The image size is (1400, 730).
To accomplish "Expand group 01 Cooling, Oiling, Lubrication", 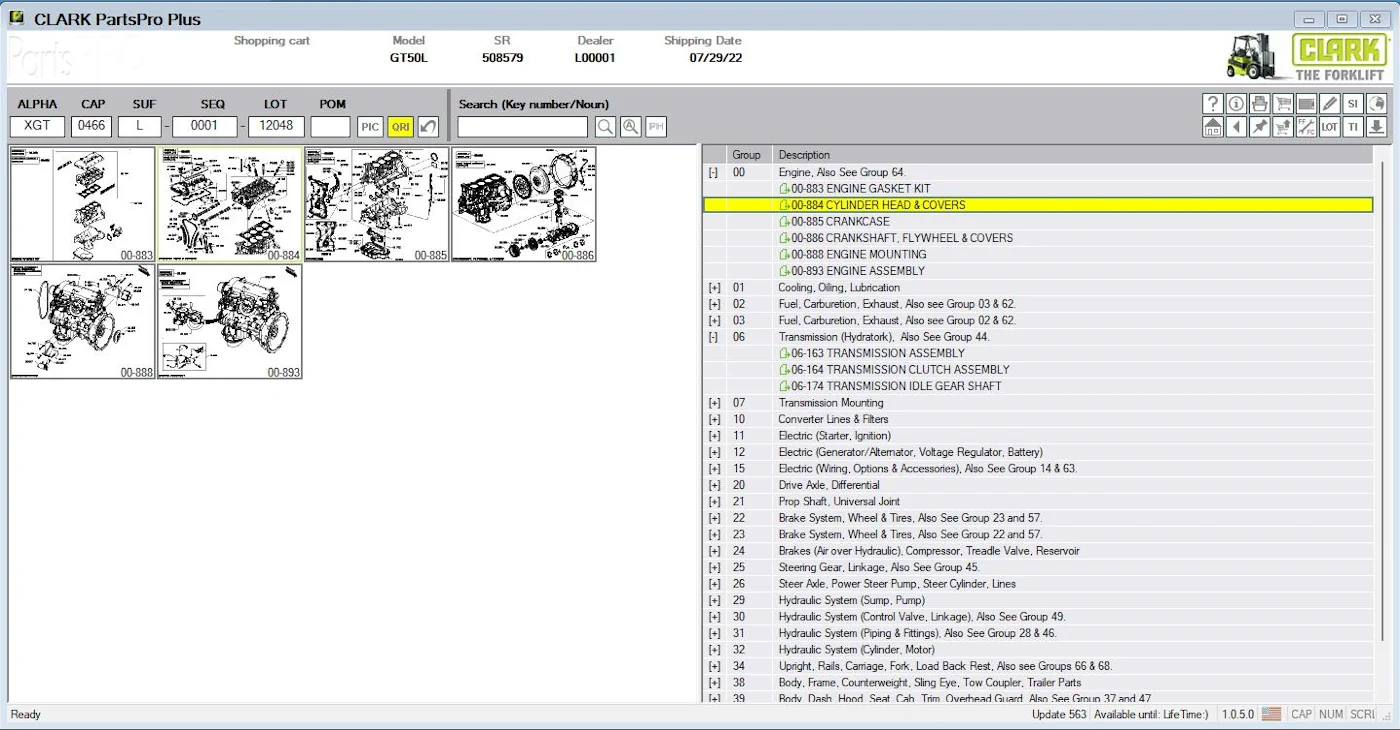I will pos(714,287).
